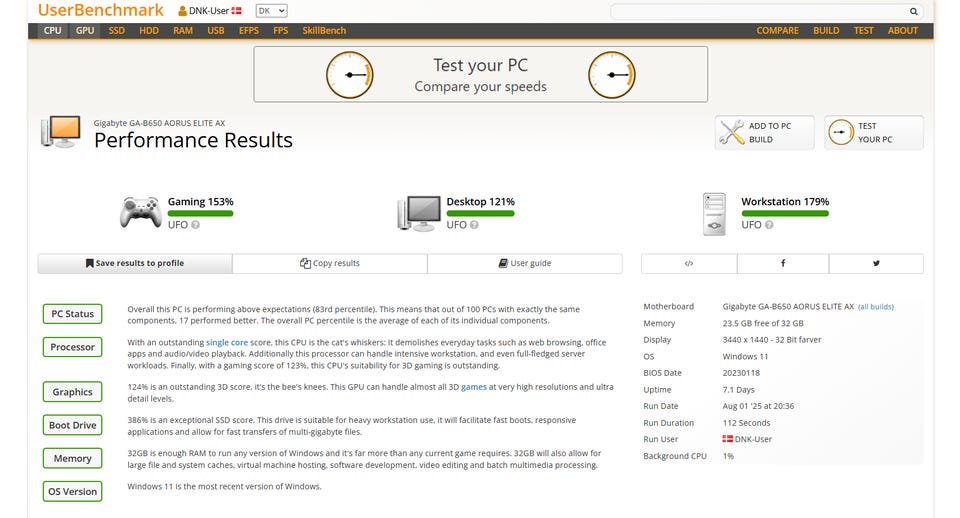Click the '7.1 Days' uptime value
The width and height of the screenshot is (960, 518).
(x=738, y=389)
